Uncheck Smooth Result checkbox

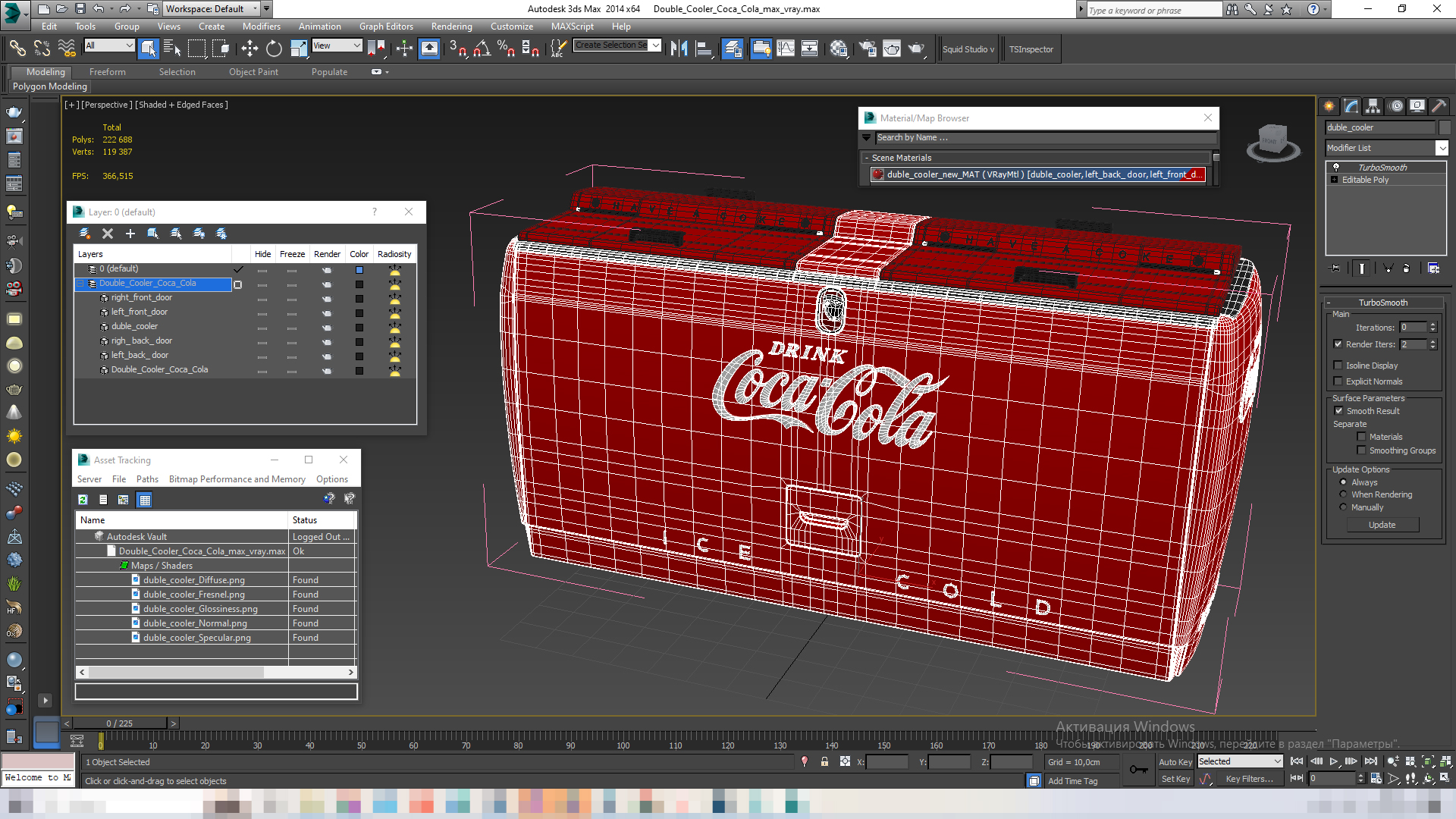pyautogui.click(x=1338, y=411)
